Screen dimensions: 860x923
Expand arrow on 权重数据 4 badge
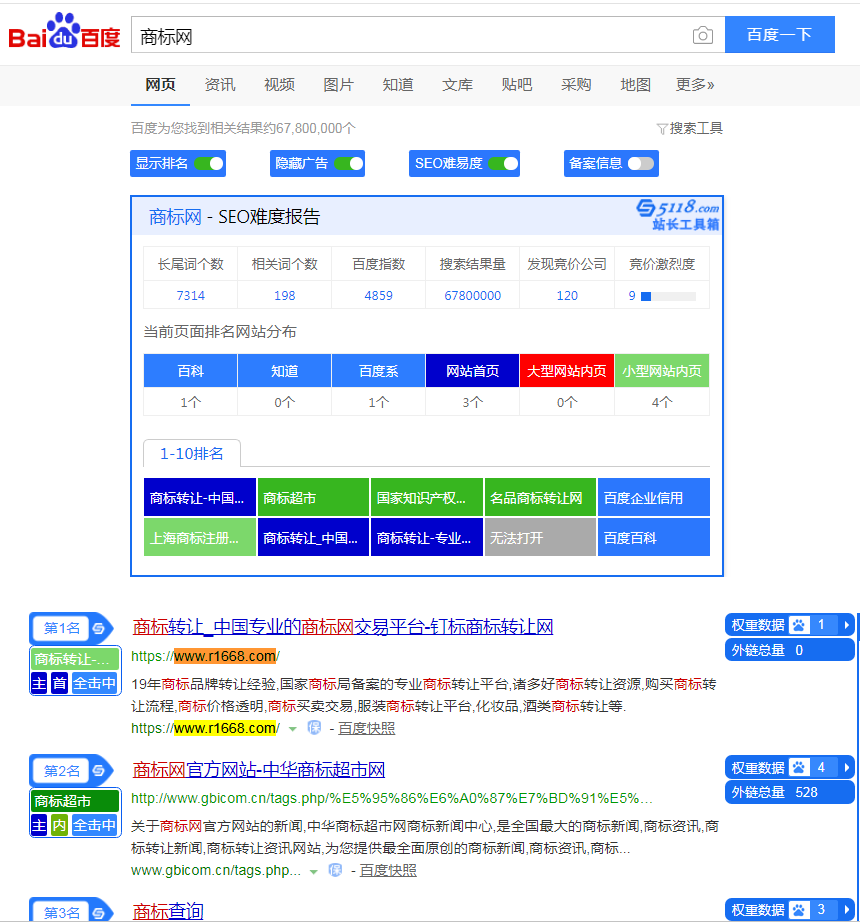point(846,768)
